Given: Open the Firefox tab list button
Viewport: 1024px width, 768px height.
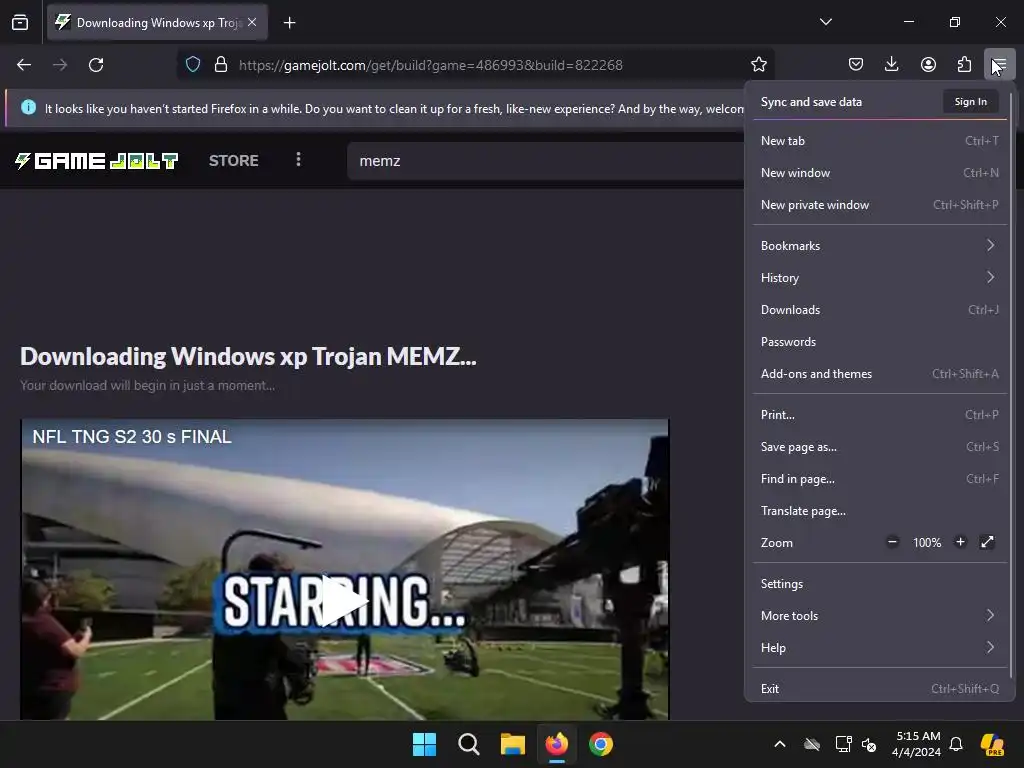Looking at the screenshot, I should coord(20,22).
